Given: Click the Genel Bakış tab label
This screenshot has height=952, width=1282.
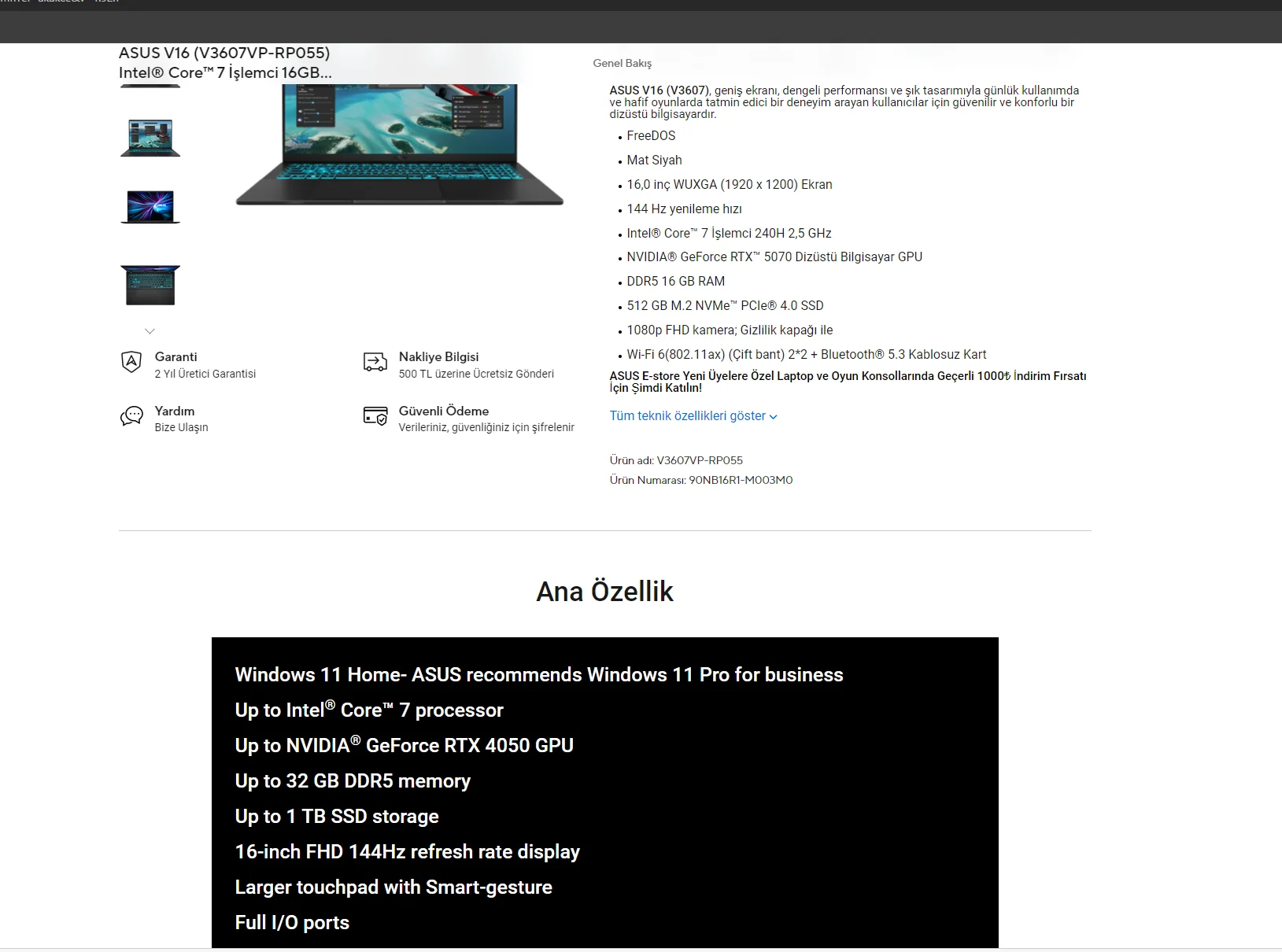Looking at the screenshot, I should point(623,64).
